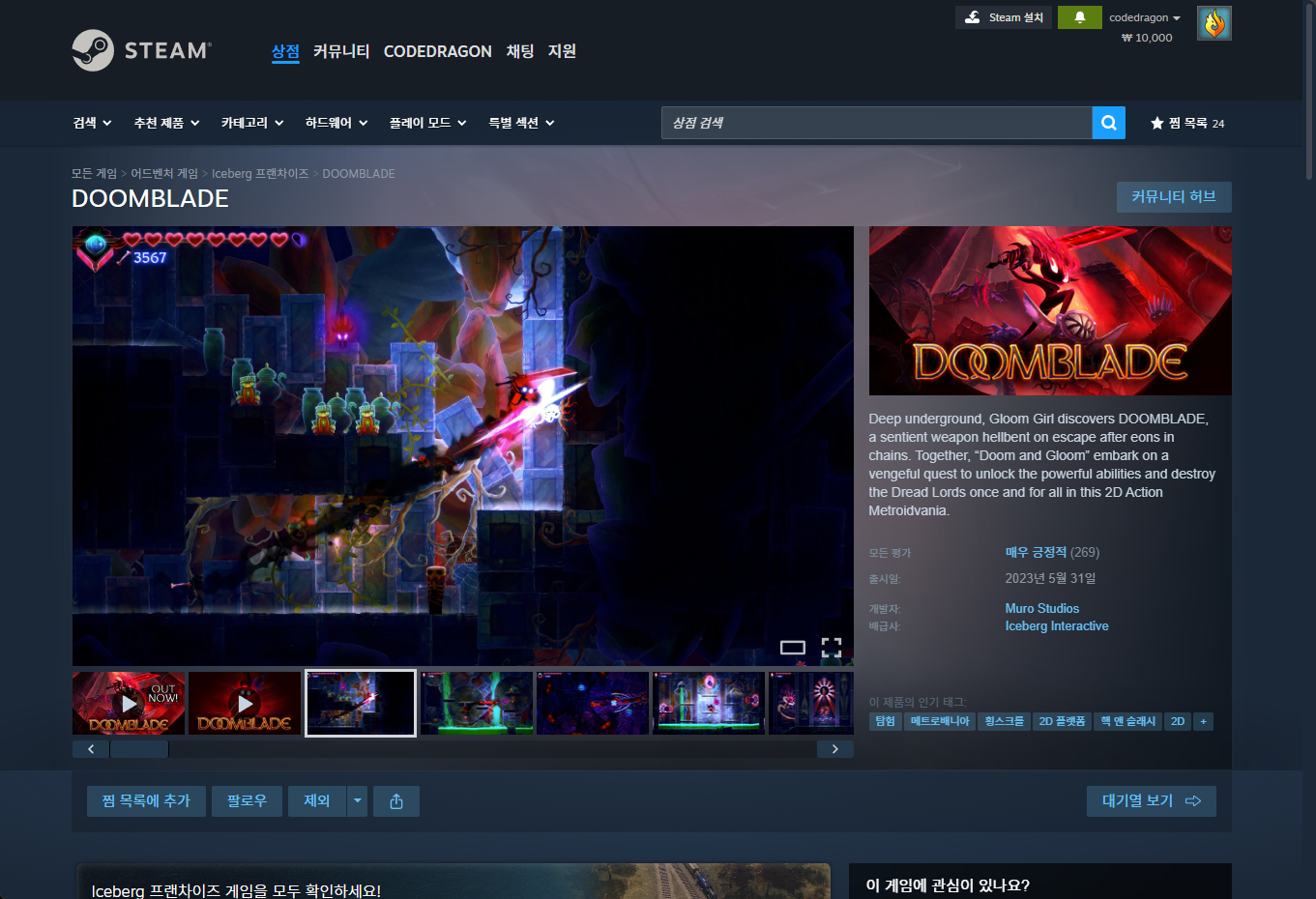Expand the 검색 dropdown menu
The image size is (1316, 899).
(x=92, y=123)
